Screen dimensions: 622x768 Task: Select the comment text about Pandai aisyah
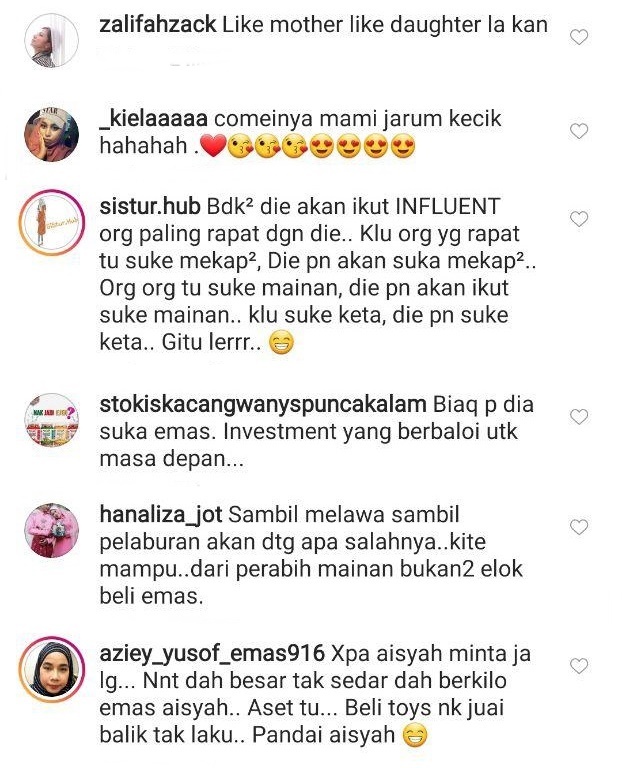pos(315,695)
